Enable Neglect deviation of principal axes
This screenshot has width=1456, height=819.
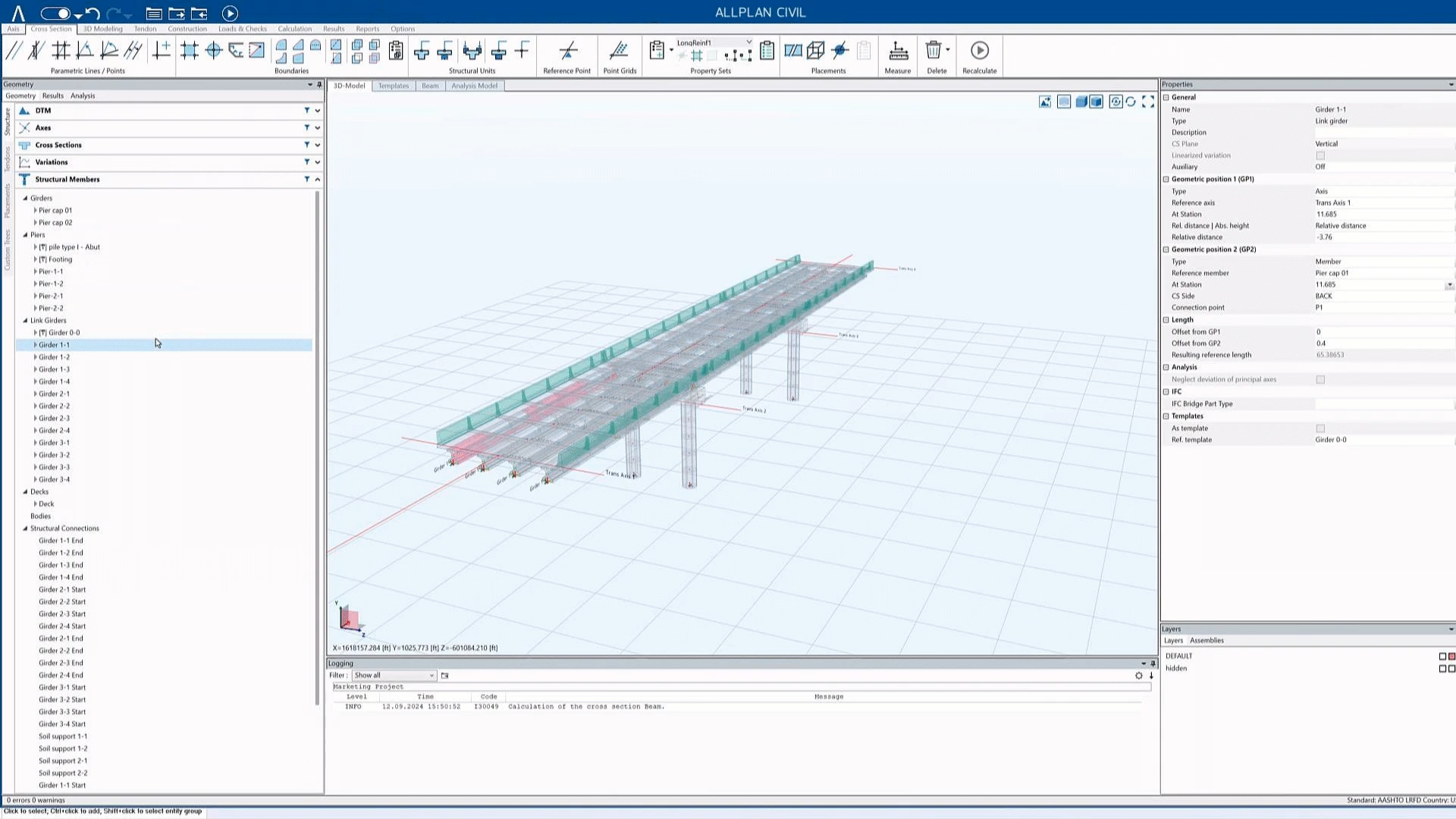(x=1320, y=379)
